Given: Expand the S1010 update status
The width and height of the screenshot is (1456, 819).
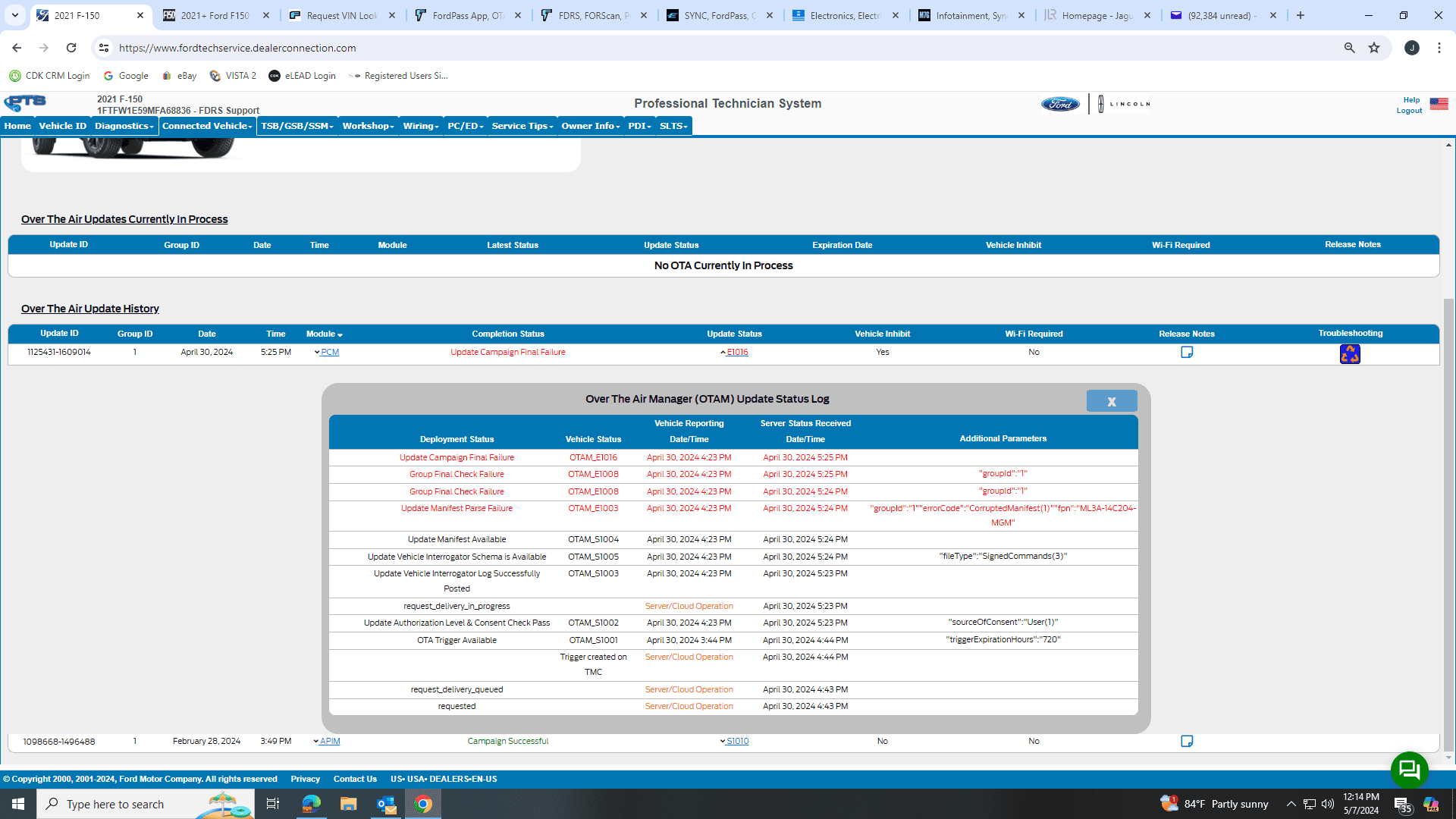Looking at the screenshot, I should point(734,741).
